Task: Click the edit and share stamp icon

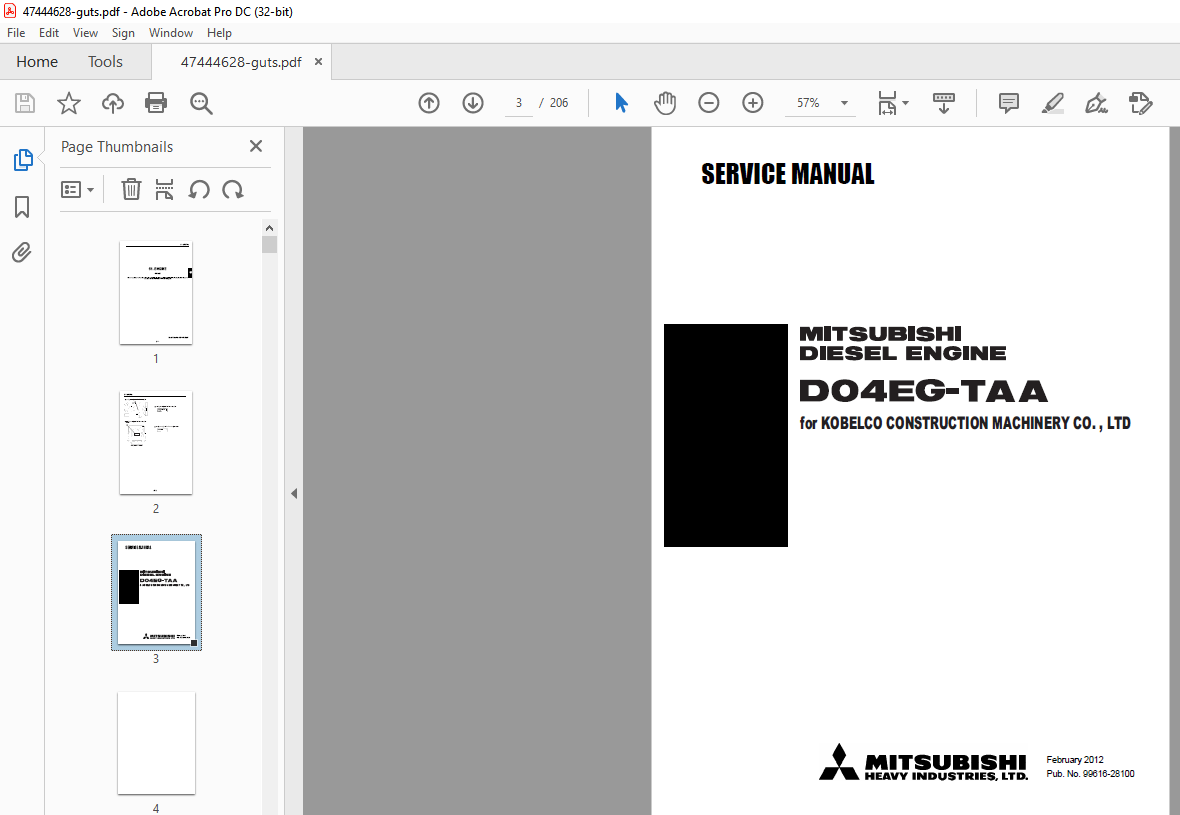Action: tap(1141, 103)
